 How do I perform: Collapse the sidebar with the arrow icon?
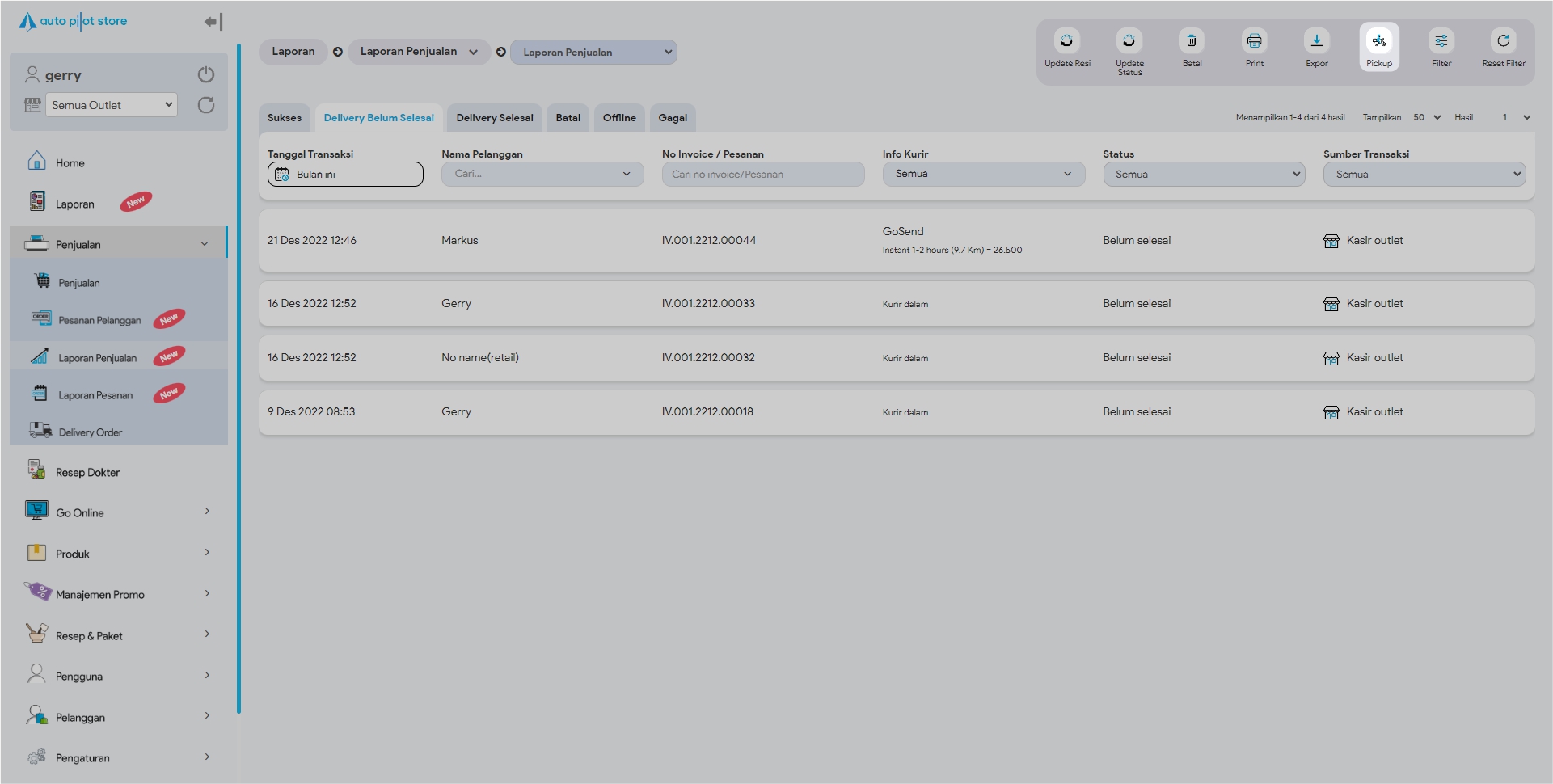(x=213, y=22)
